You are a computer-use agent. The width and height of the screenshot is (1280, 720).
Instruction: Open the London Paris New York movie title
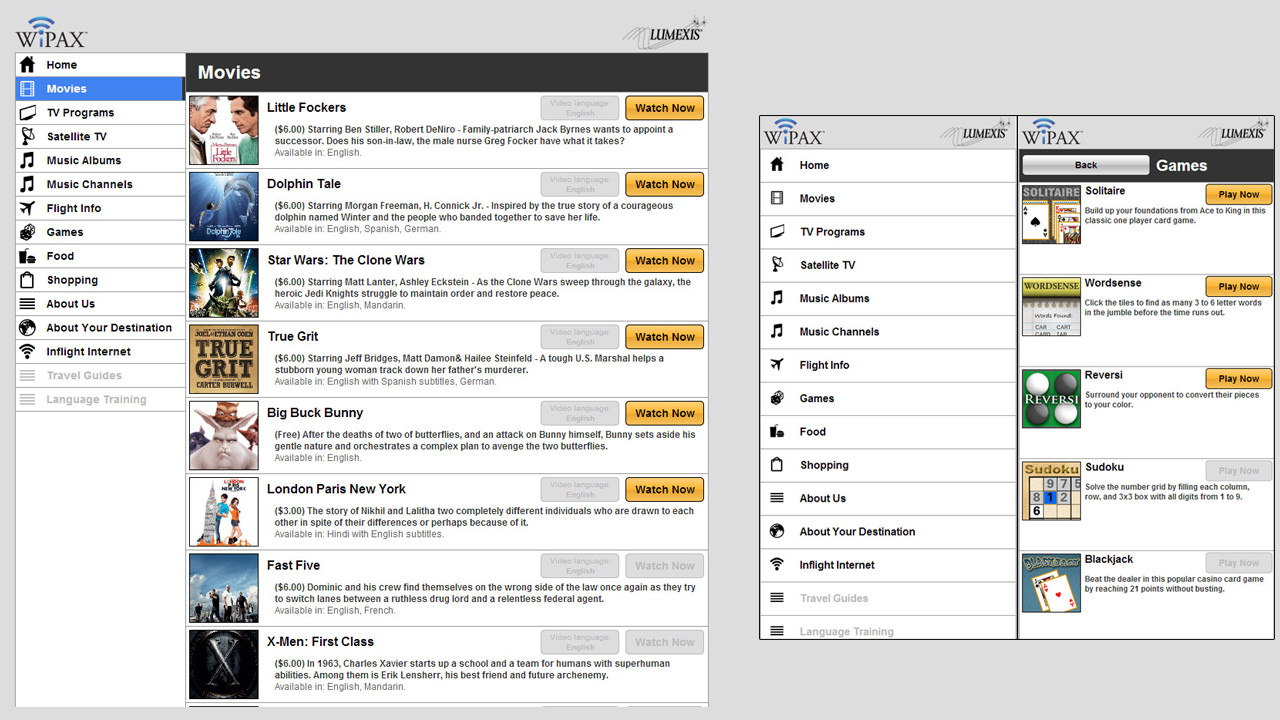(336, 489)
